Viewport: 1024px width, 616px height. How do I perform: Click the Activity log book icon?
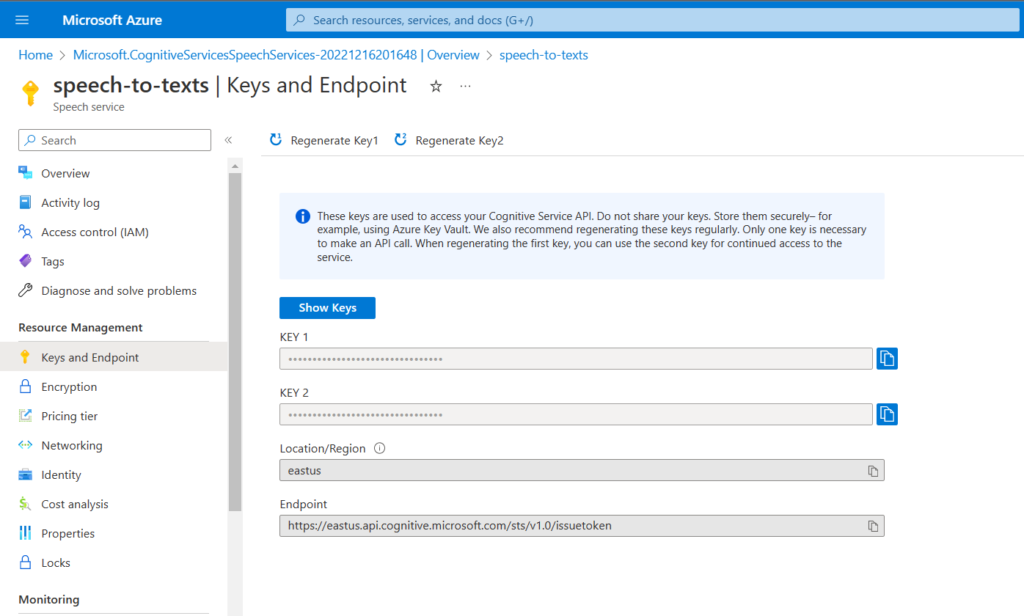(25, 202)
